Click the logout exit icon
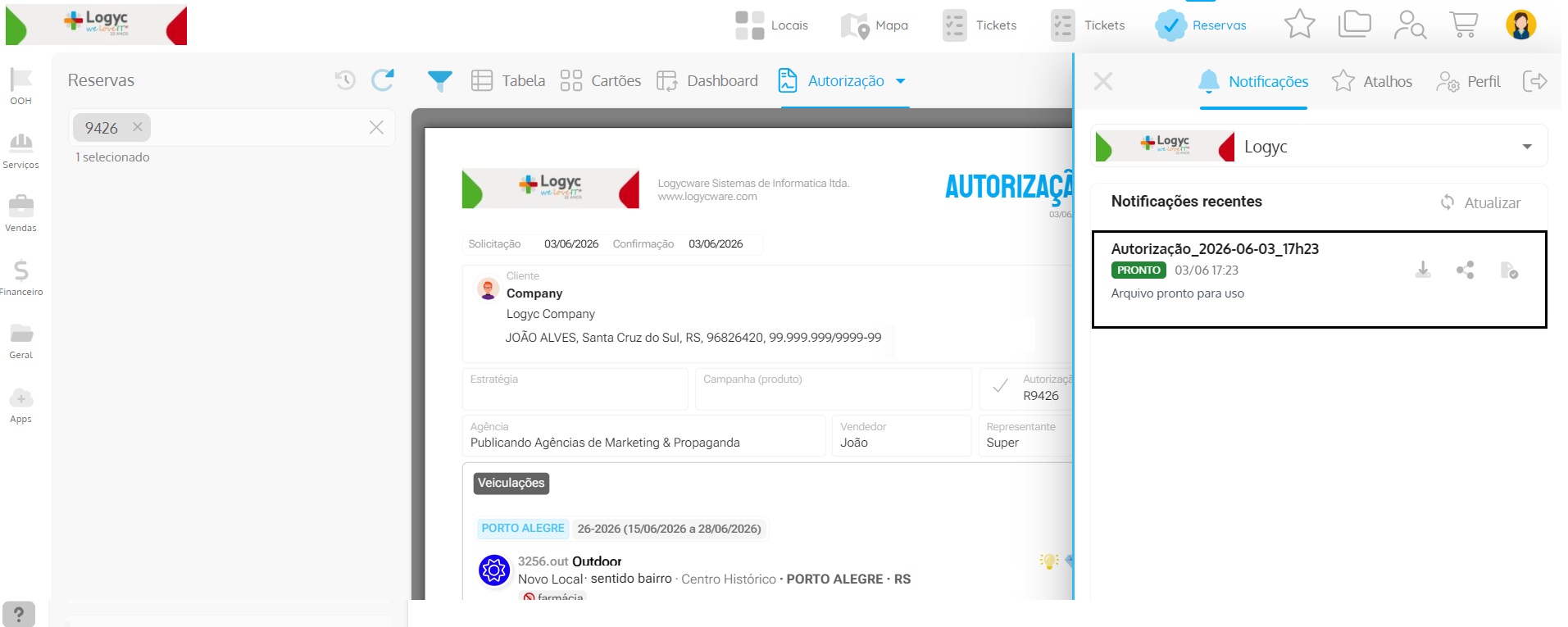 tap(1534, 81)
